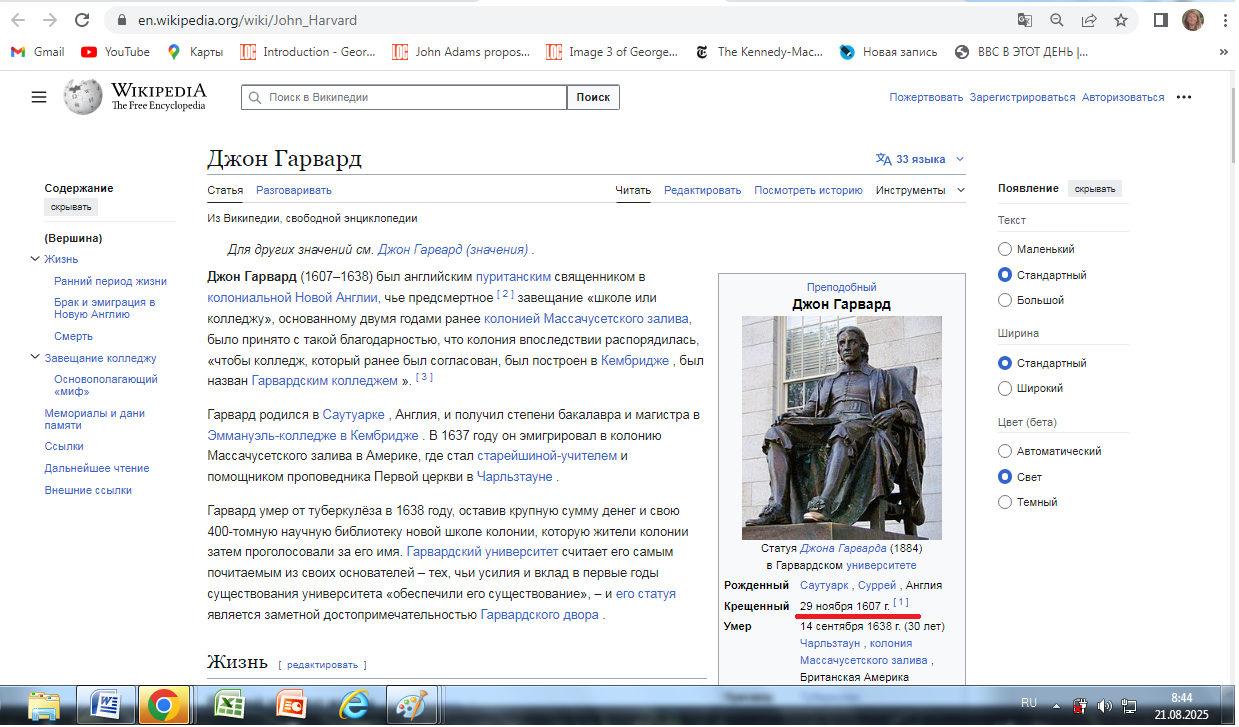
Task: Open Посмотреть историю tab
Action: [808, 190]
